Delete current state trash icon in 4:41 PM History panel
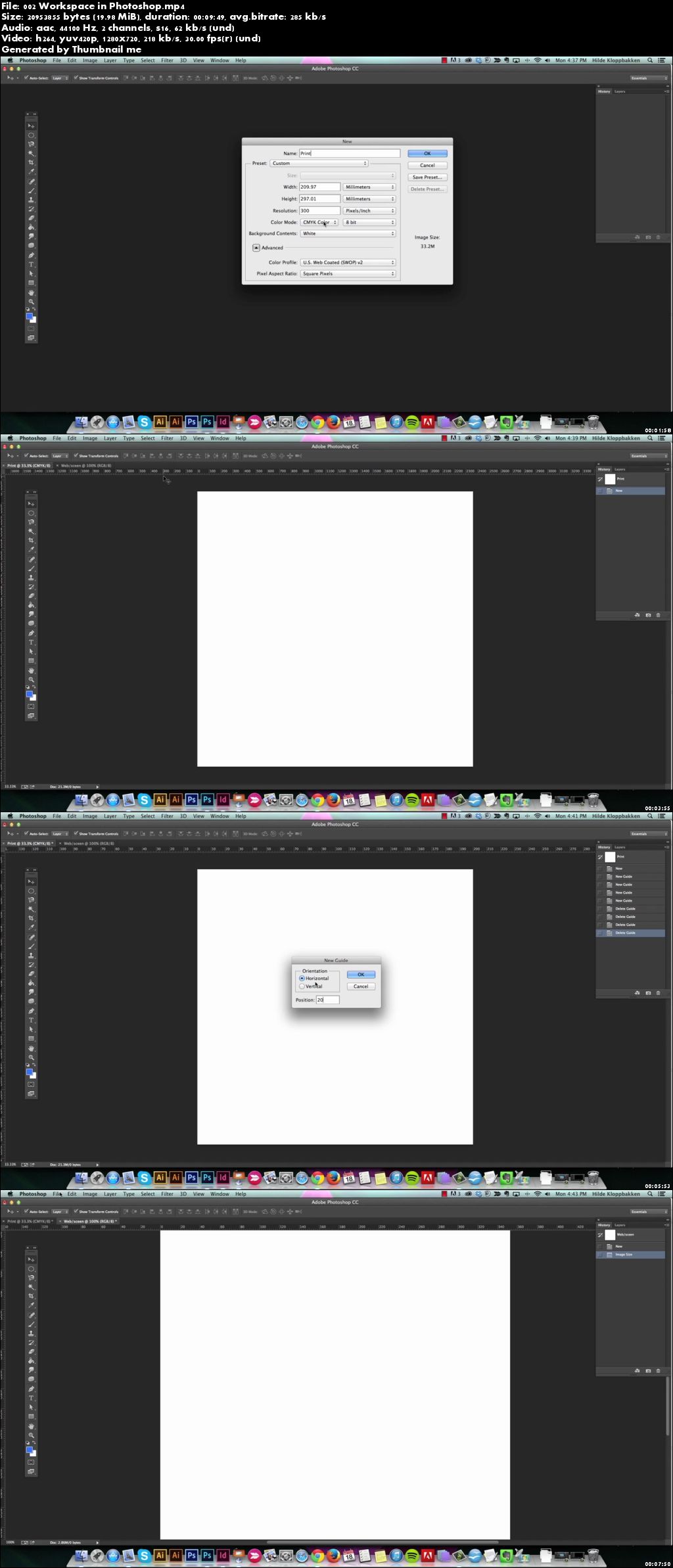Viewport: 673px width, 1568px height. pyautogui.click(x=658, y=993)
